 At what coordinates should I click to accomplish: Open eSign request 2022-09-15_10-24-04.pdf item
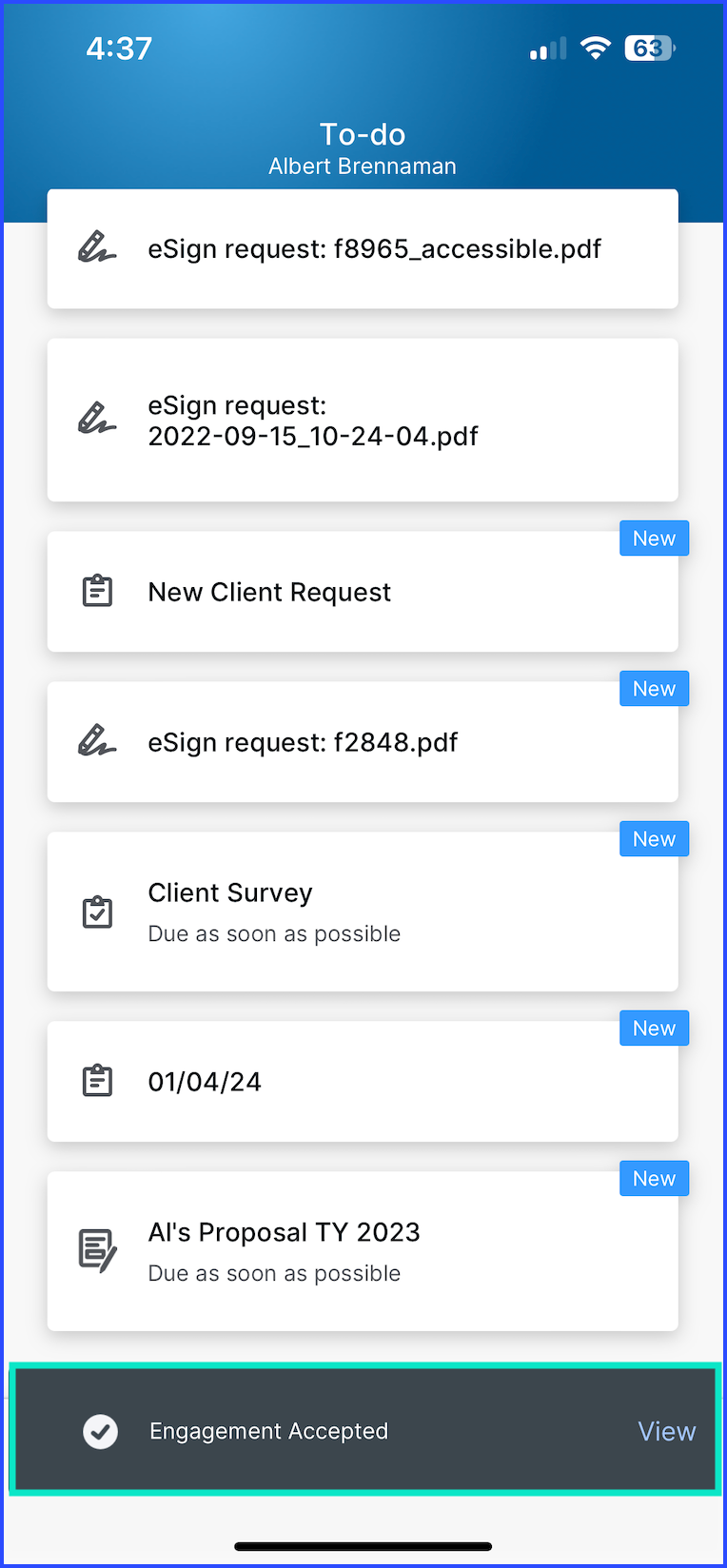(x=363, y=420)
